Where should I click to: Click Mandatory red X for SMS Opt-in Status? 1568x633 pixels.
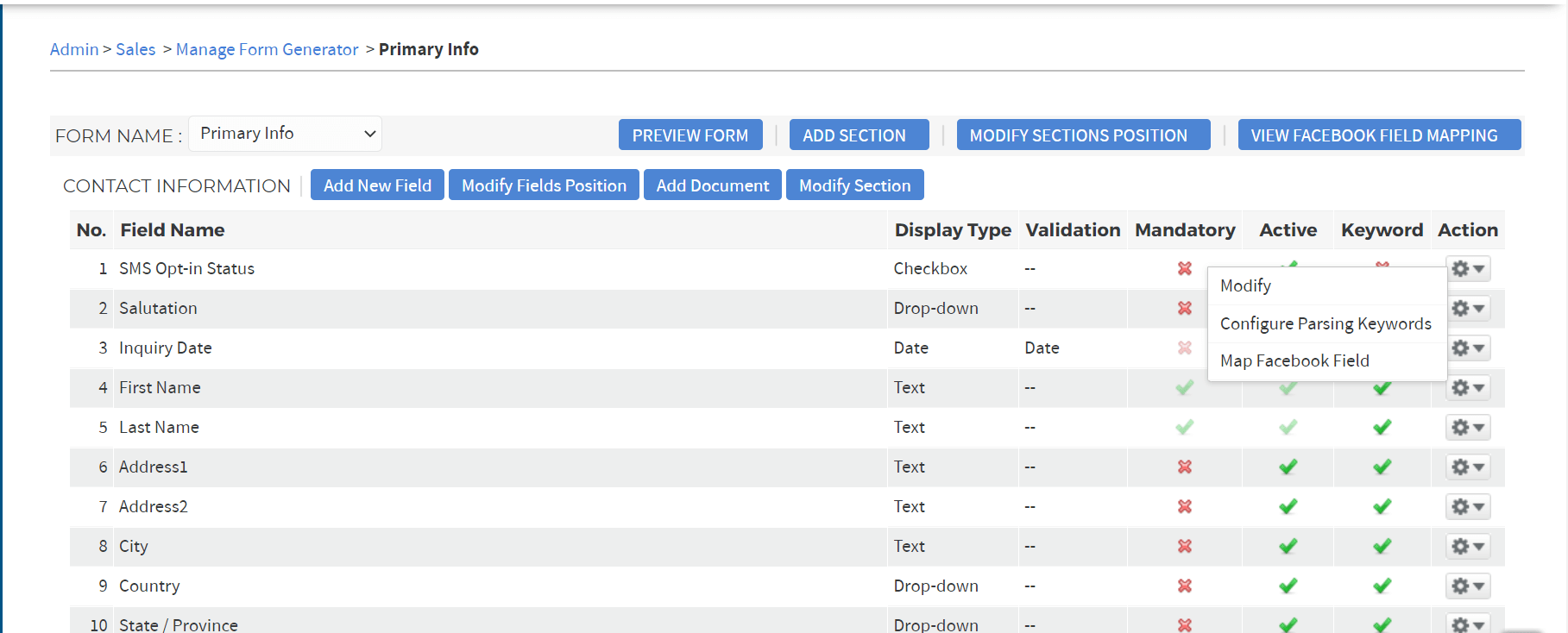(x=1184, y=268)
